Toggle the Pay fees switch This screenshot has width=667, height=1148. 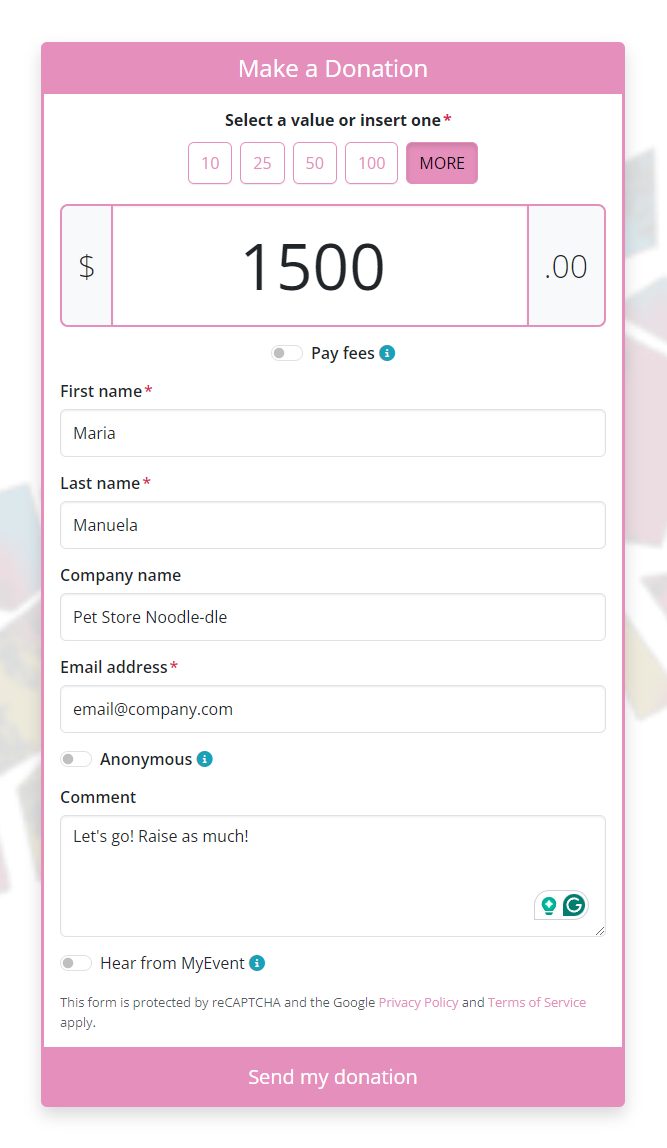pyautogui.click(x=286, y=353)
